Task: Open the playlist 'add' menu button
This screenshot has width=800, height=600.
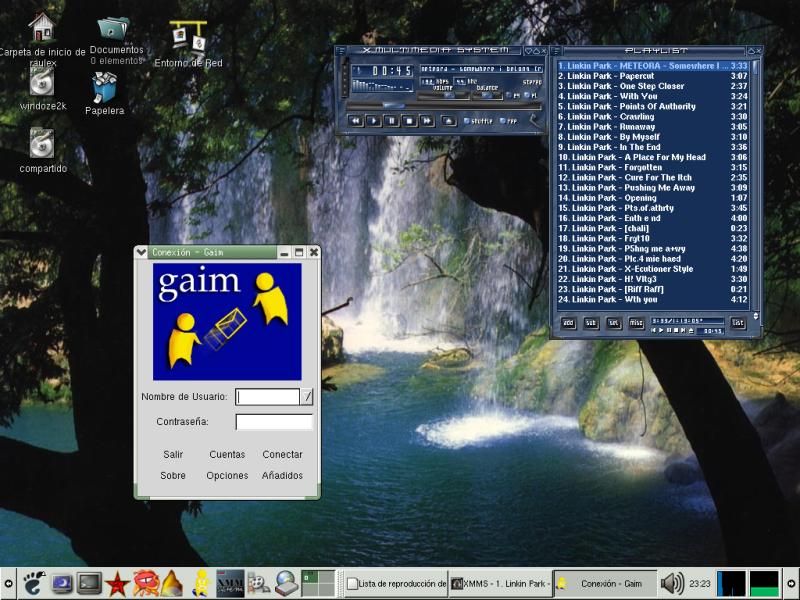Action: (567, 322)
